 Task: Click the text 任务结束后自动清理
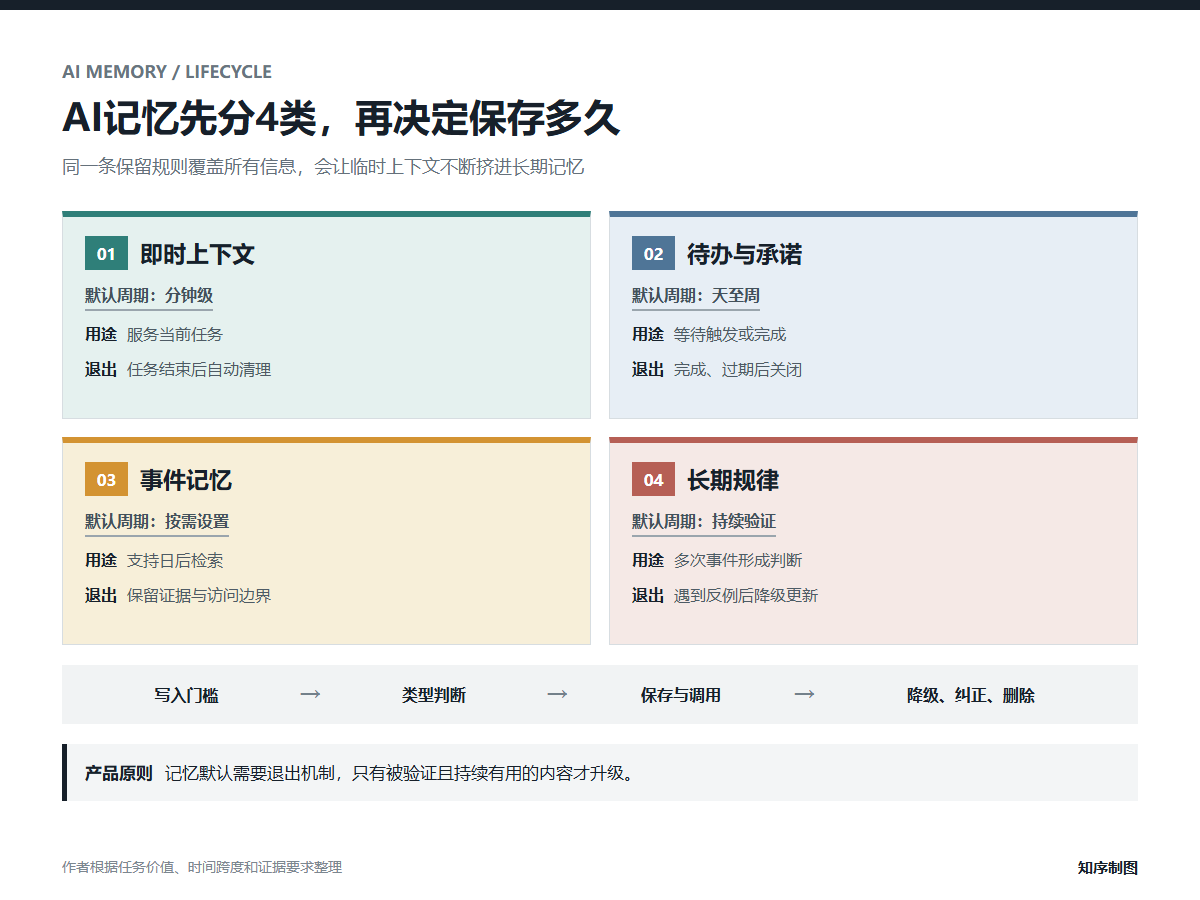199,370
